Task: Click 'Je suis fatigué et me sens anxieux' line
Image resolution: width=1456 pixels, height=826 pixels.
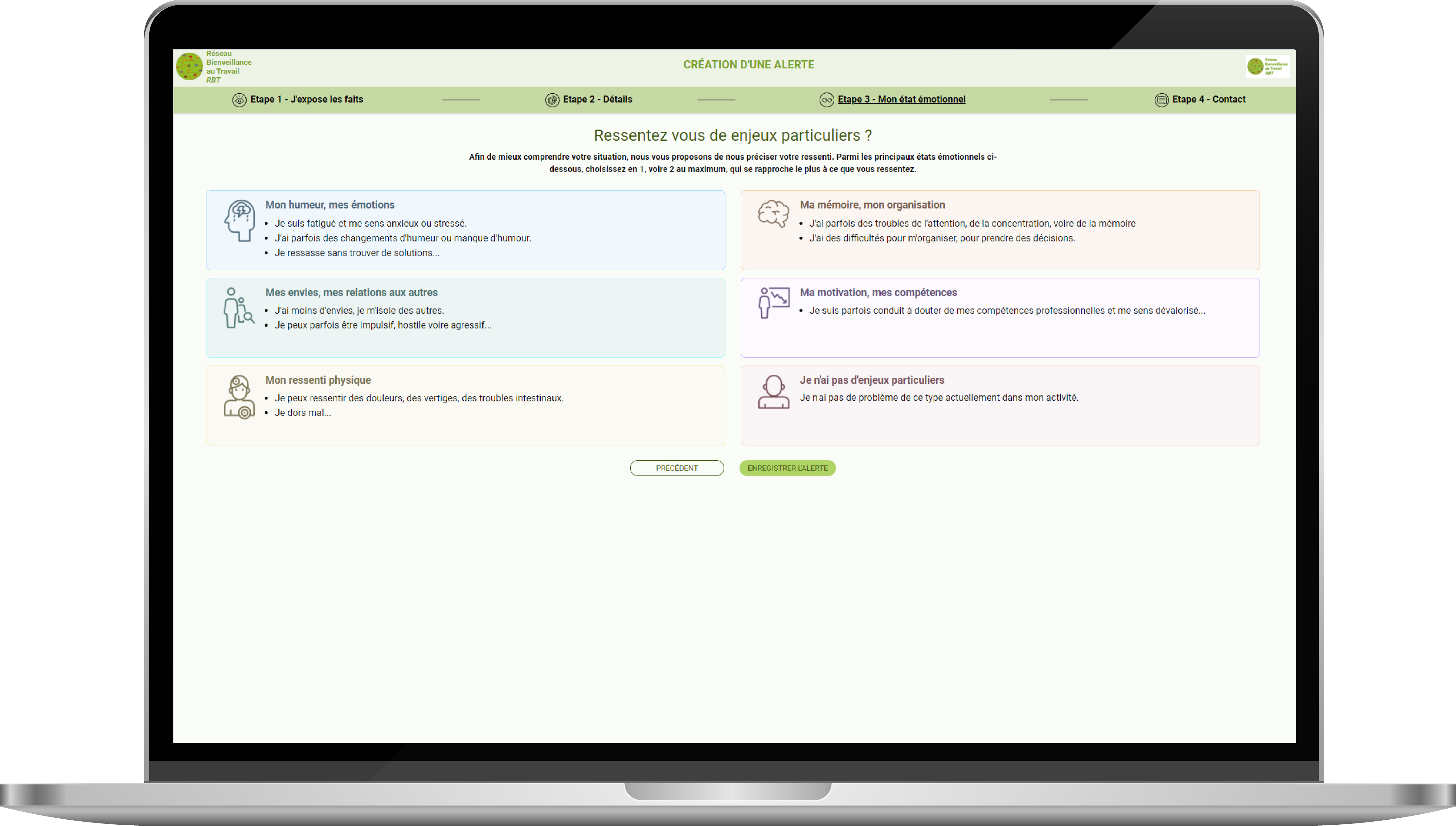Action: 370,223
